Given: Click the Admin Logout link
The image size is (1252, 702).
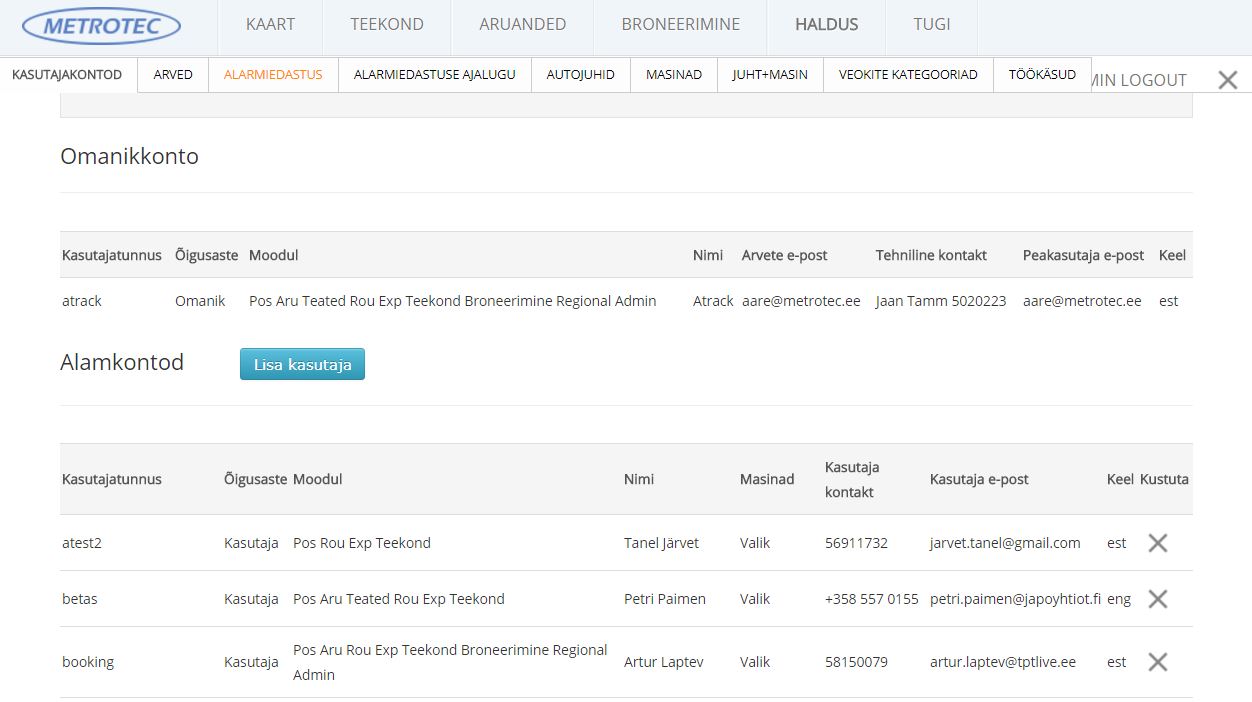Looking at the screenshot, I should [x=1139, y=80].
